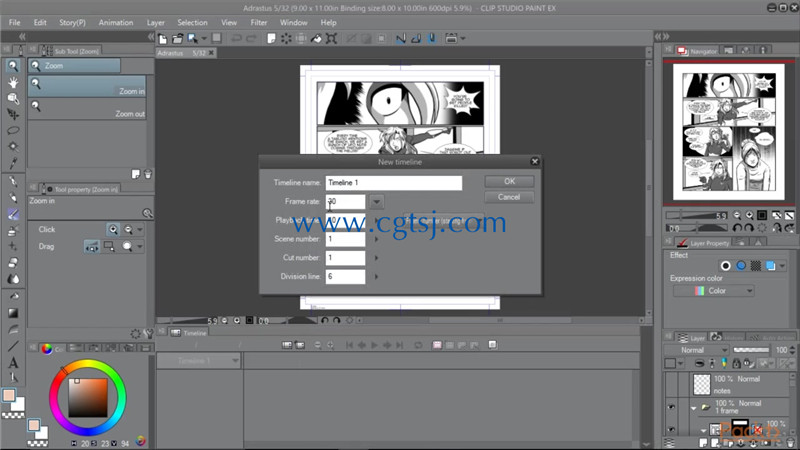
Task: Open the Edit menu
Action: pos(40,22)
